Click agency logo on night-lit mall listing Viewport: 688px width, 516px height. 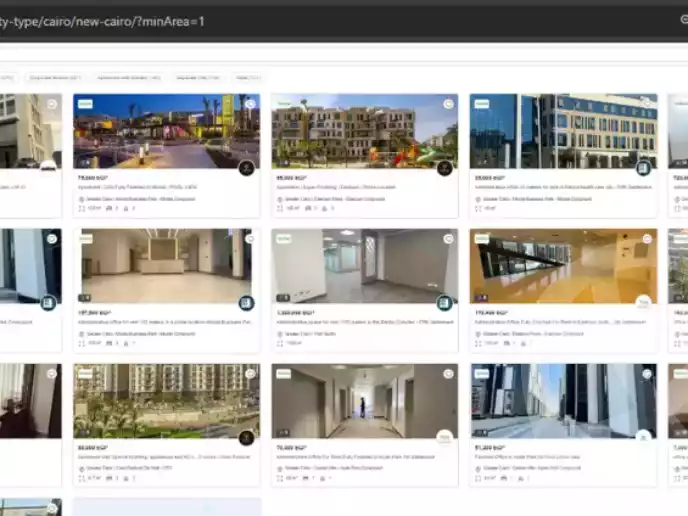(246, 168)
